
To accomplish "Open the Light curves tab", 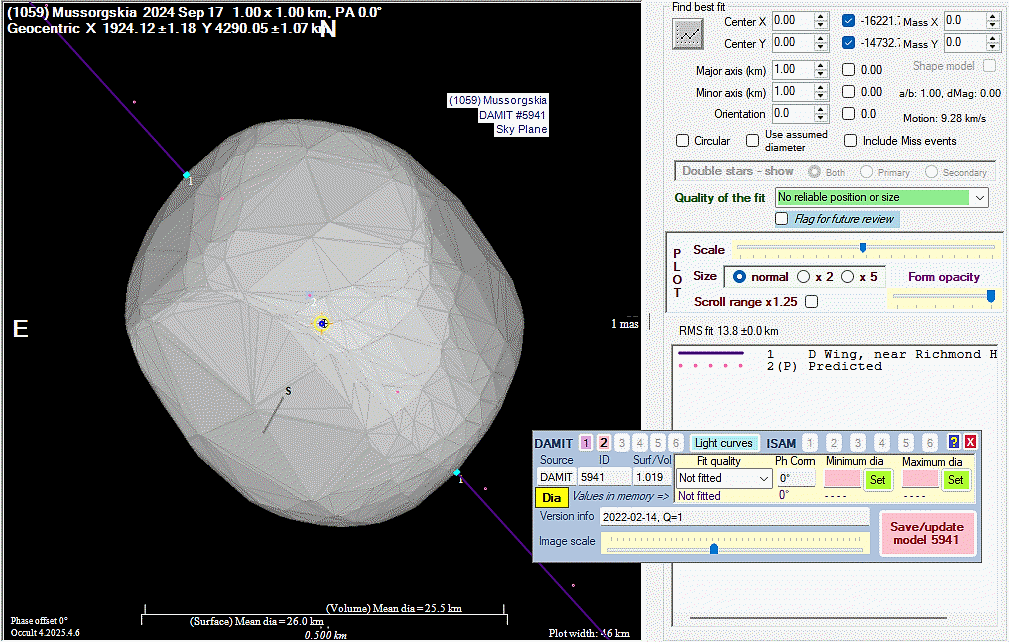I will [723, 443].
